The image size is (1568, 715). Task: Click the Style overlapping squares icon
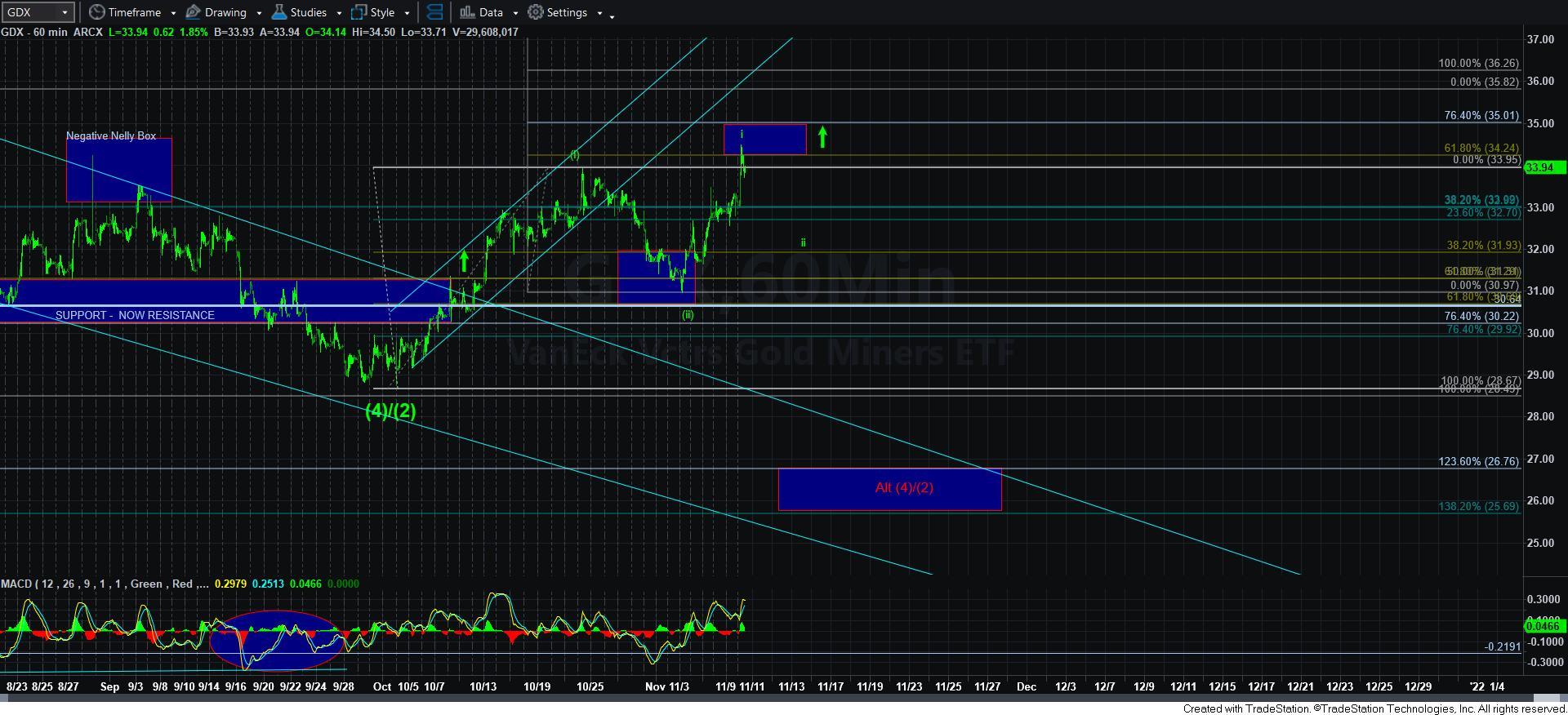359,12
